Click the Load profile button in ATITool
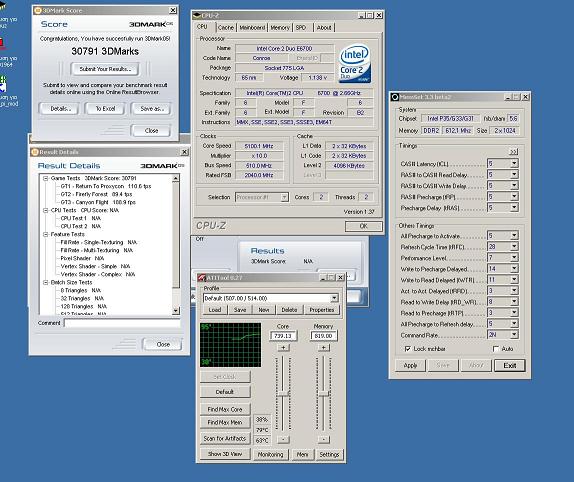Viewport: 574px width, 482px height. pyautogui.click(x=215, y=310)
